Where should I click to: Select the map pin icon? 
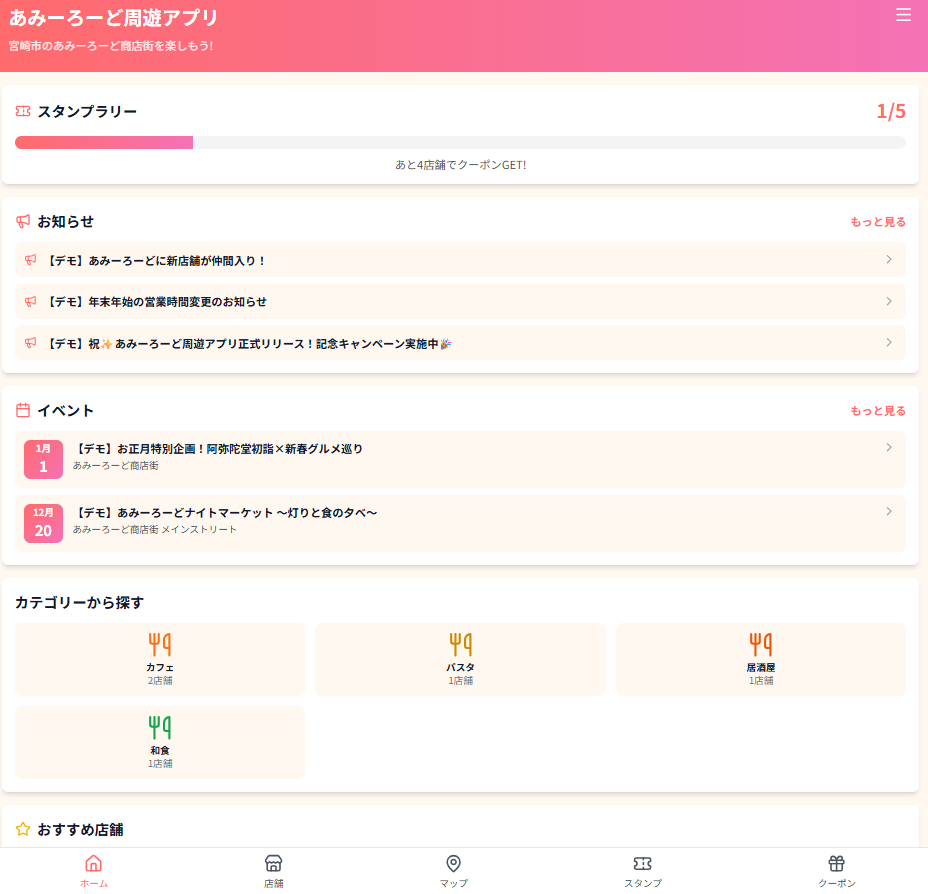[x=453, y=863]
